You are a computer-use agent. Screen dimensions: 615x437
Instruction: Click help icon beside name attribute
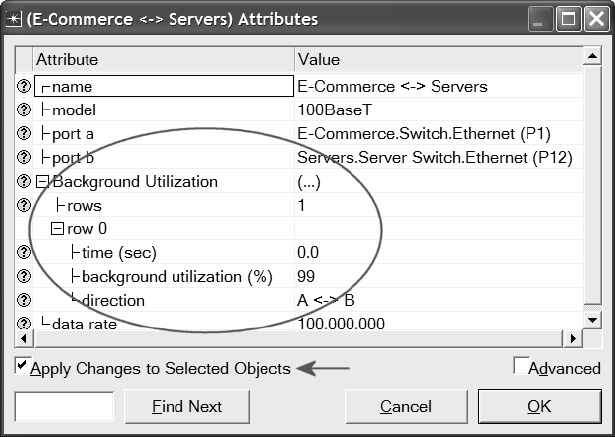click(x=24, y=87)
